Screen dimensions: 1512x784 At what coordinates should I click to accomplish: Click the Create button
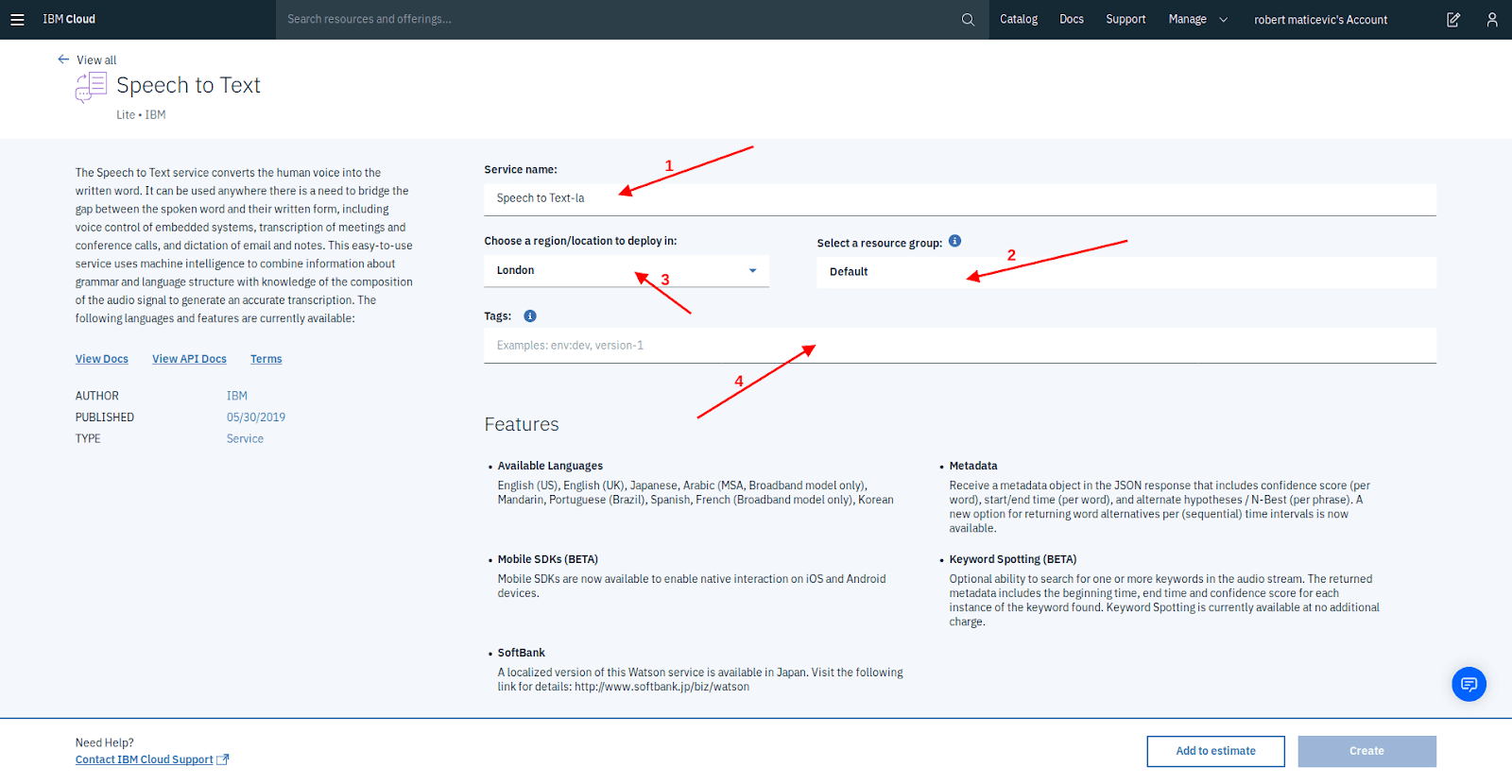(x=1366, y=751)
